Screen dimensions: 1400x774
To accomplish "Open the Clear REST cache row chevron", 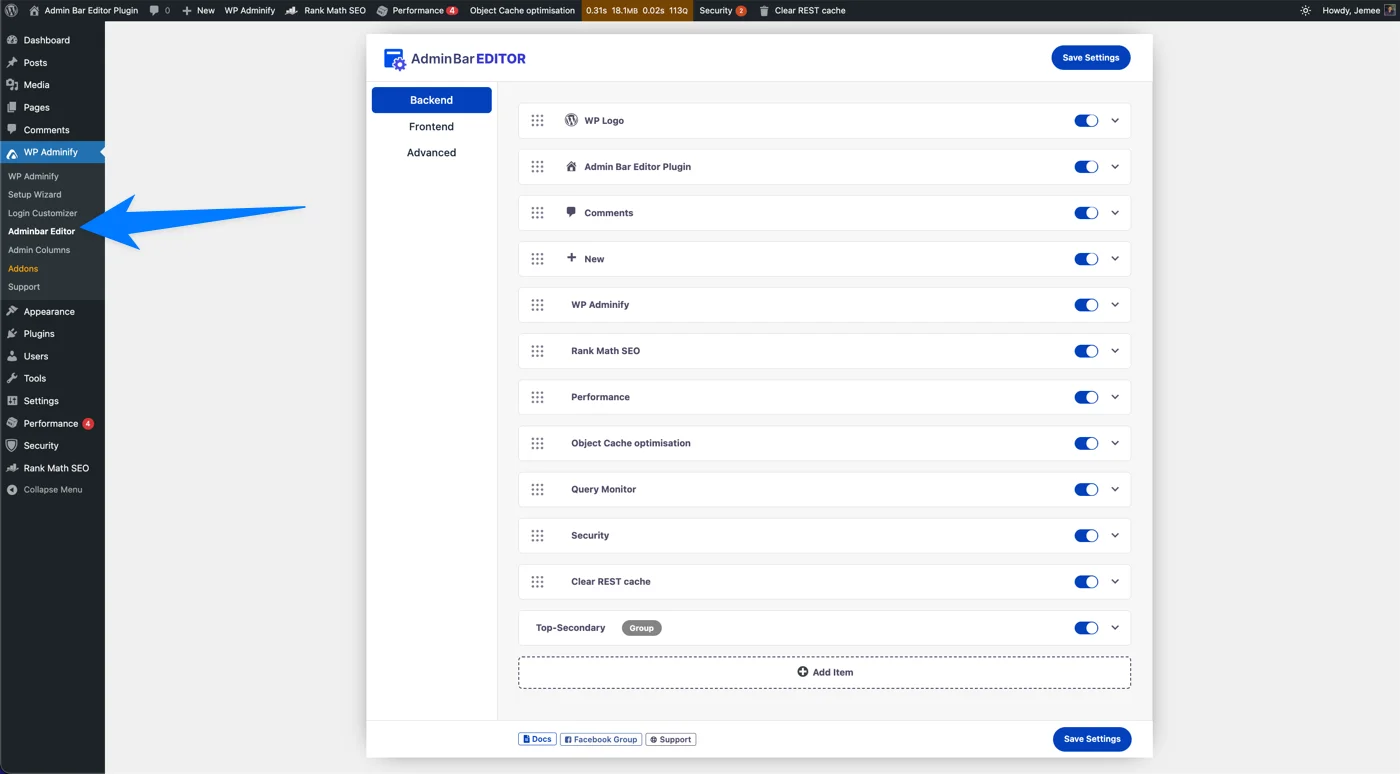I will pyautogui.click(x=1114, y=581).
